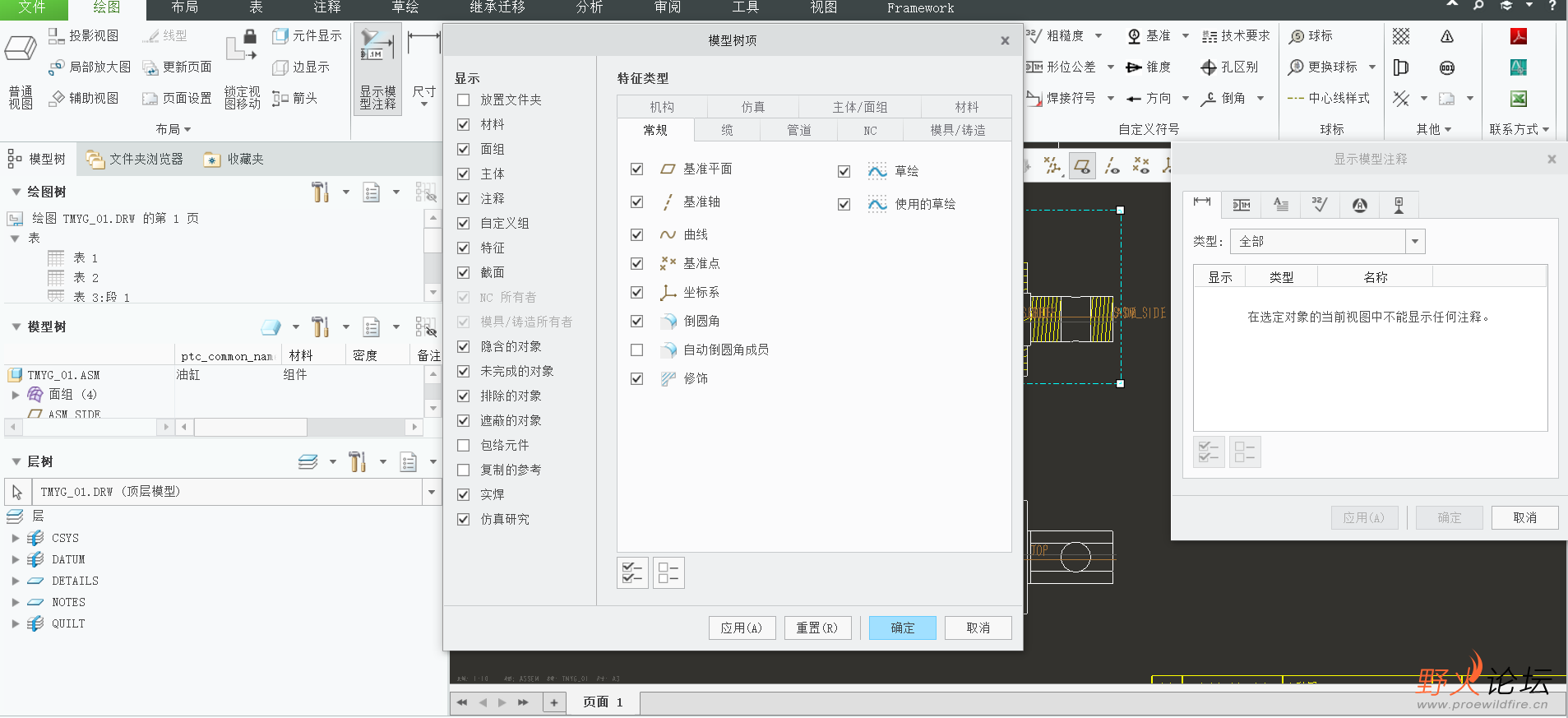The image size is (1568, 718).
Task: Expand the DETAILS layer node
Action: 15,581
